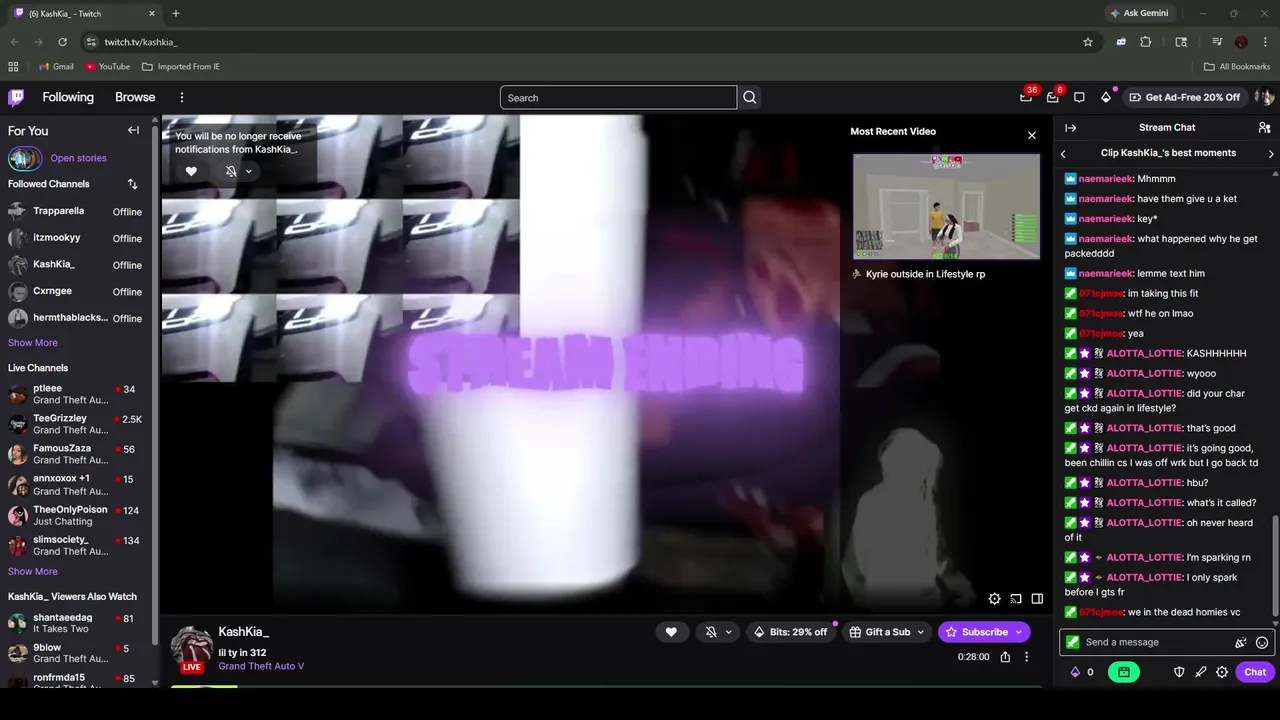This screenshot has height=720, width=1280.
Task: Open the Gmail bookmark
Action: click(x=56, y=67)
